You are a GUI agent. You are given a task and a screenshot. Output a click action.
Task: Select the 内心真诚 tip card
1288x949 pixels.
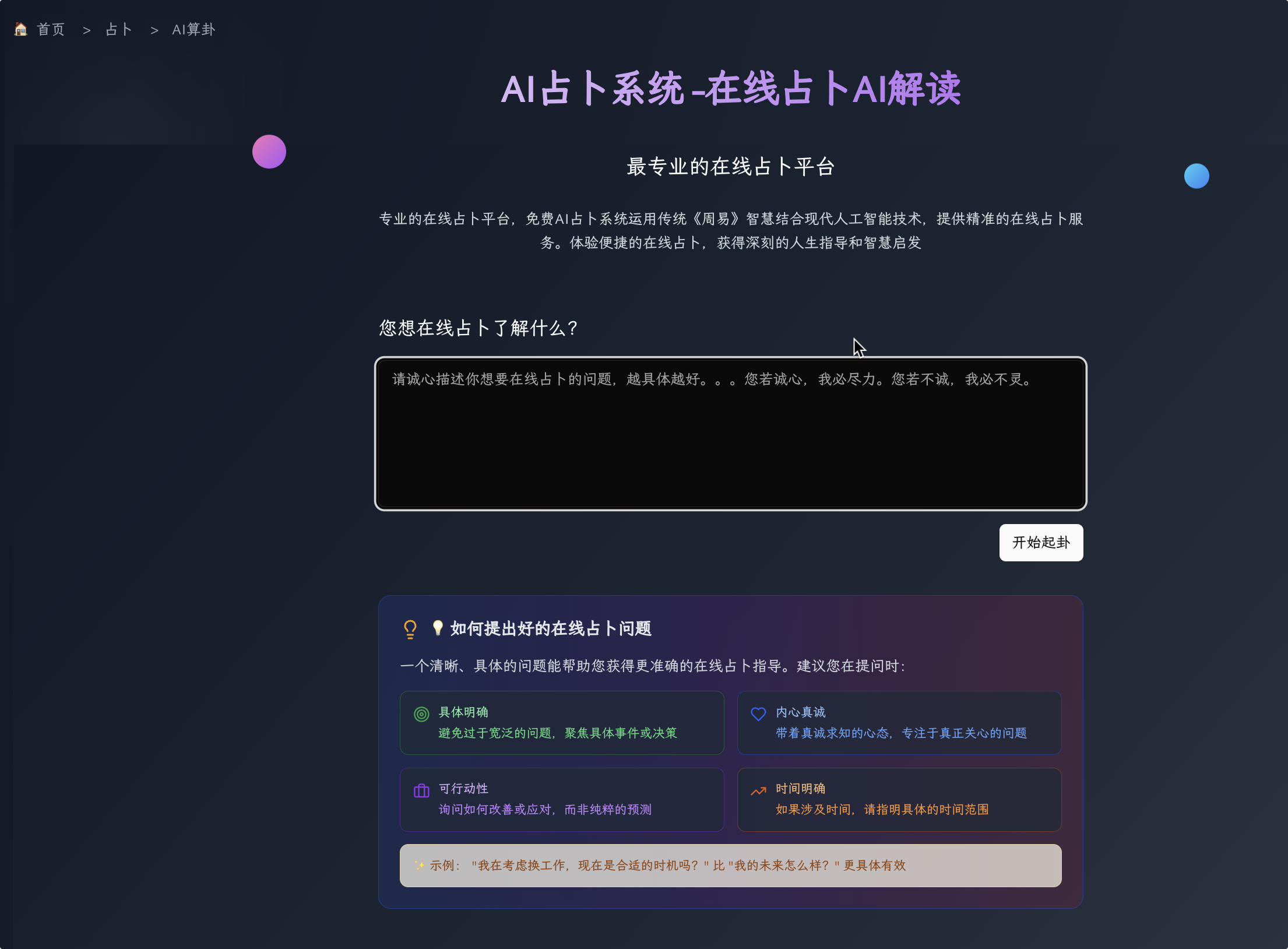point(899,723)
